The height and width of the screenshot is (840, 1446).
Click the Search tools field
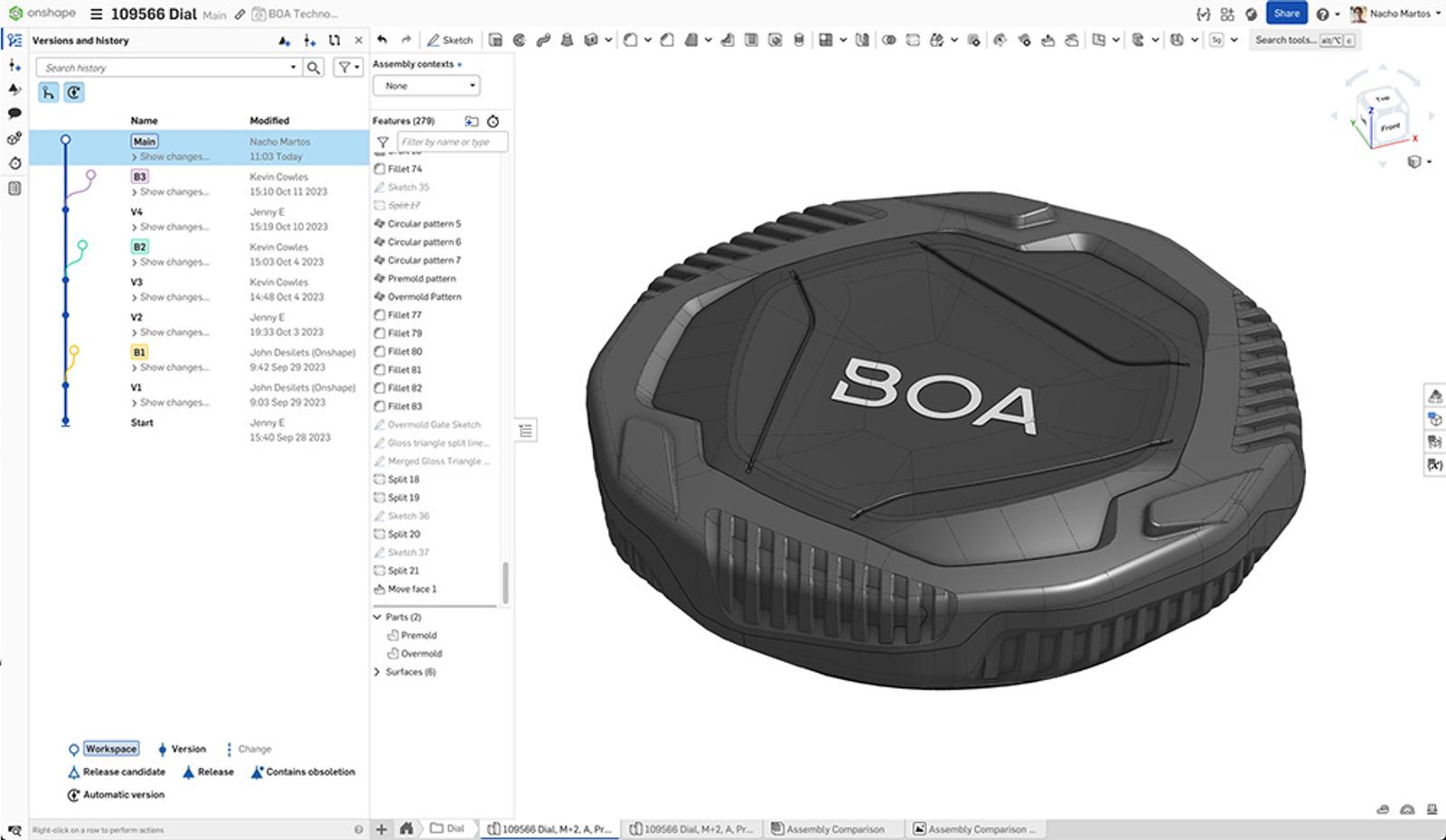[1285, 40]
